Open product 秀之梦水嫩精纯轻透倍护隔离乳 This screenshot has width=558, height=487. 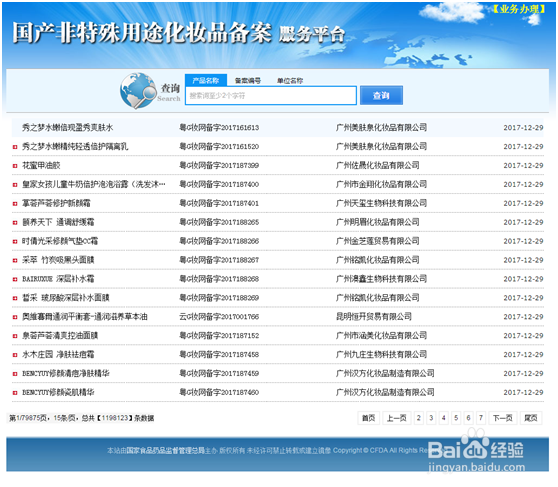(x=75, y=147)
